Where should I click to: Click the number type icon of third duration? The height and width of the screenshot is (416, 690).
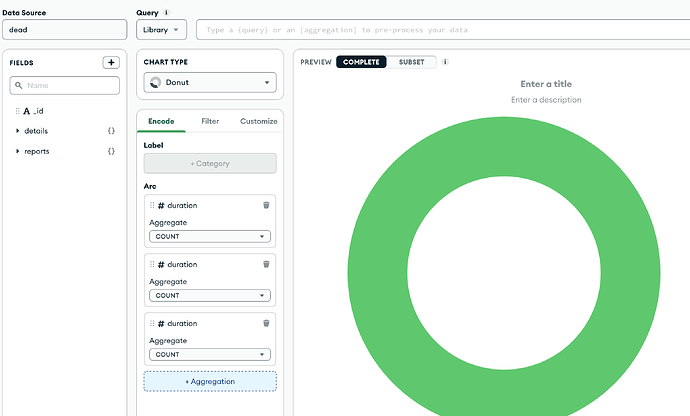click(161, 324)
